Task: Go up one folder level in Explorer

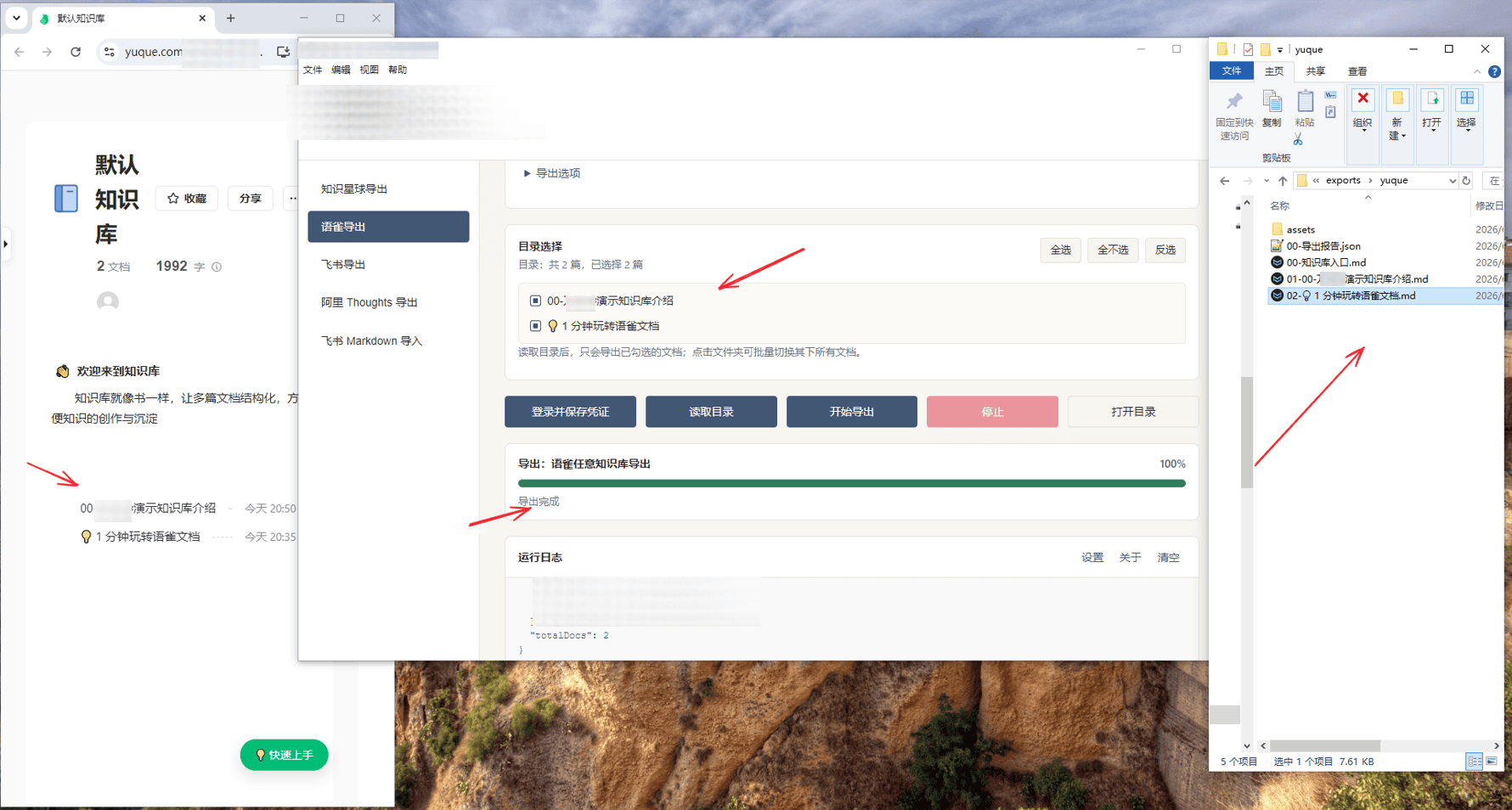Action: pos(1283,181)
